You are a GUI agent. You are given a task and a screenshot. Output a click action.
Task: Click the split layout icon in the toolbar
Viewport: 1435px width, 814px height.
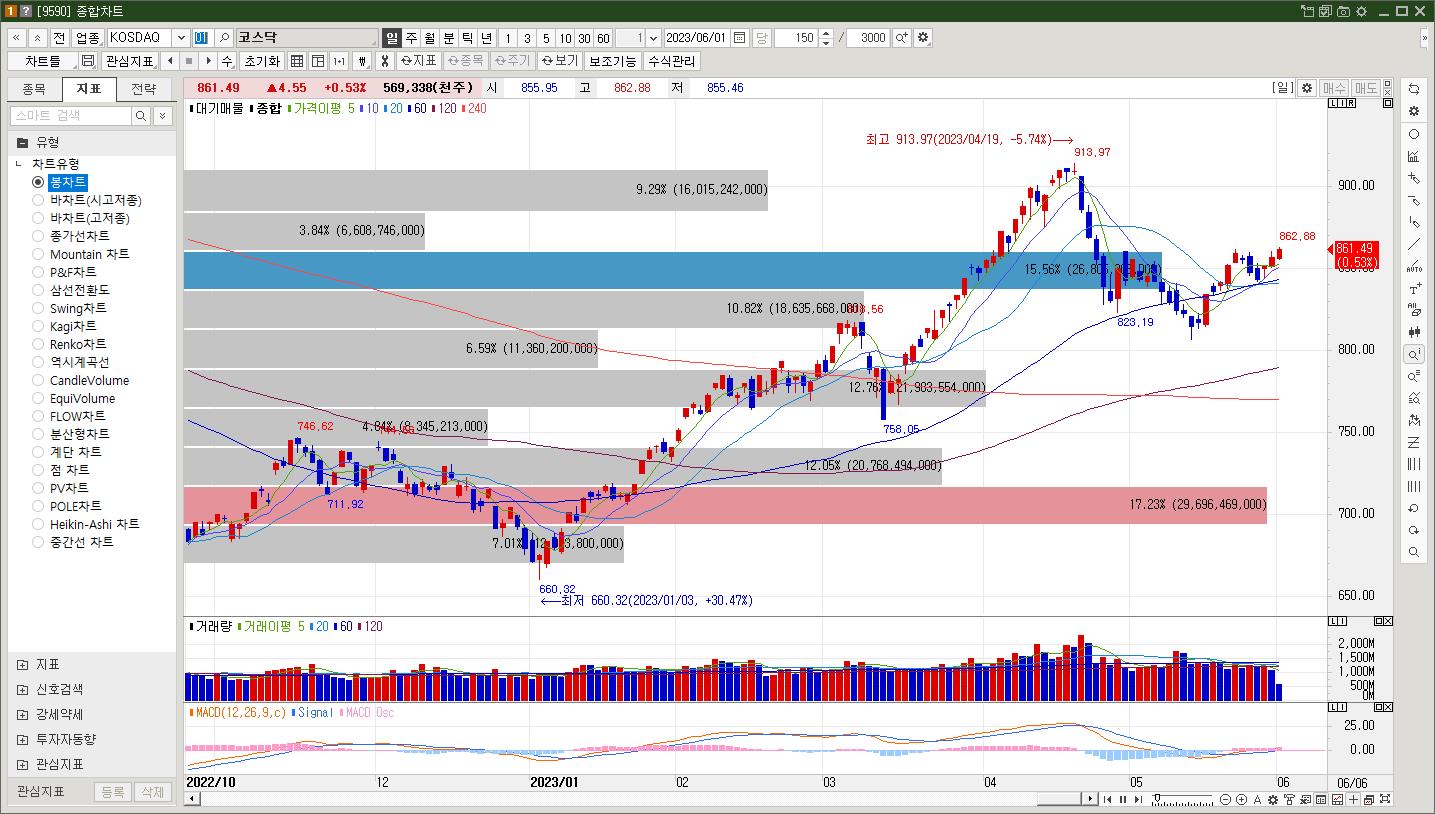tap(318, 61)
